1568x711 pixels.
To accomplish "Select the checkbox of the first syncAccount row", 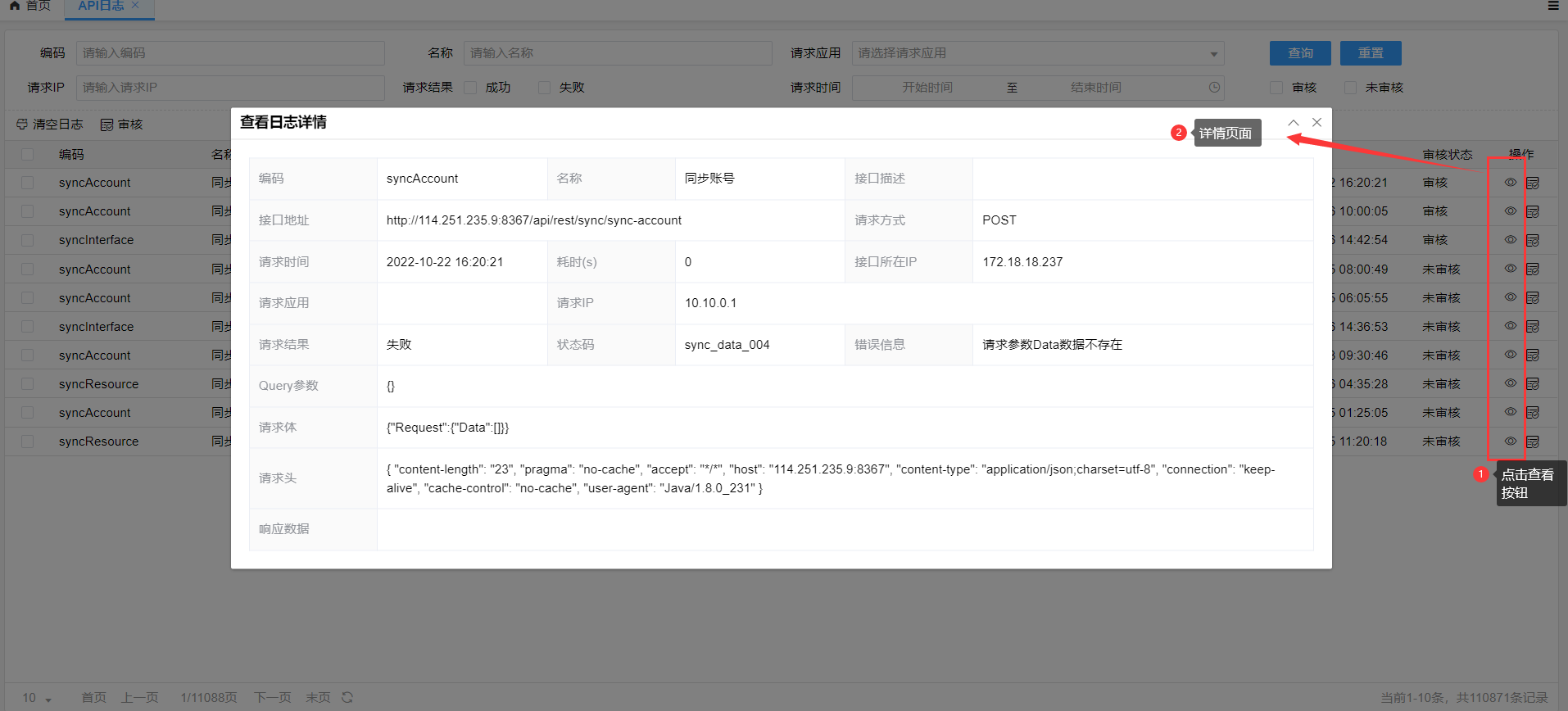I will pyautogui.click(x=28, y=183).
